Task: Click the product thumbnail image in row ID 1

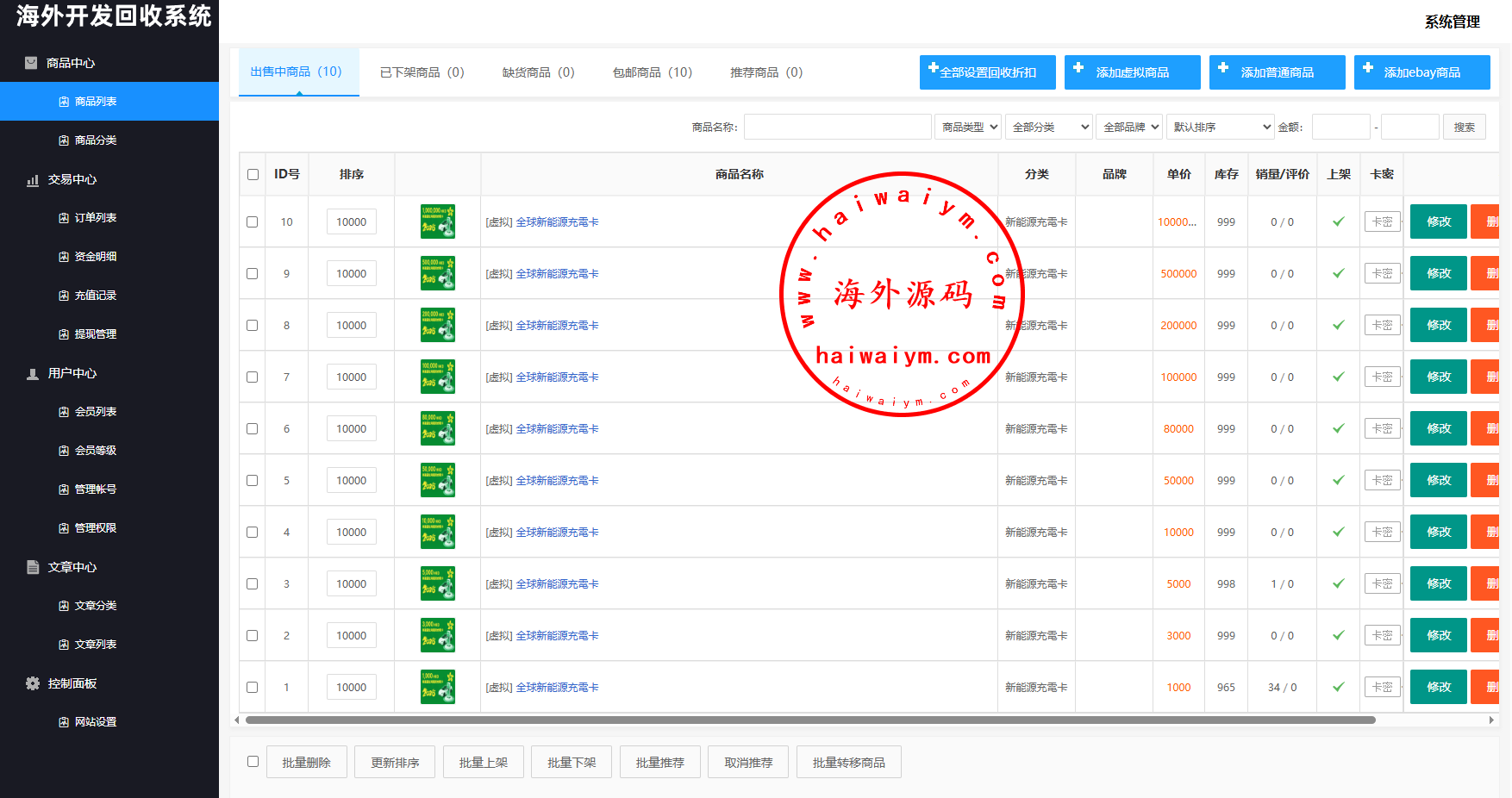Action: click(x=437, y=687)
